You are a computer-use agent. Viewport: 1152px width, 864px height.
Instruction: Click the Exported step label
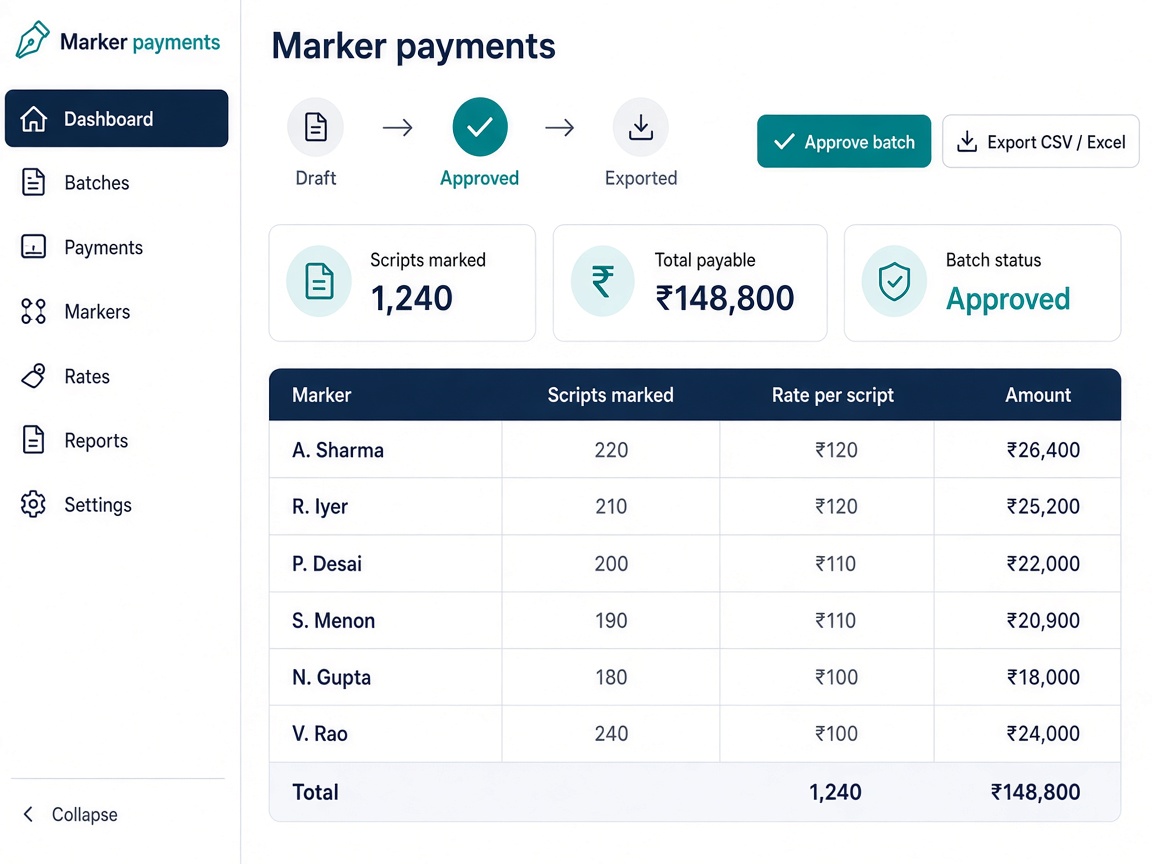tap(641, 179)
